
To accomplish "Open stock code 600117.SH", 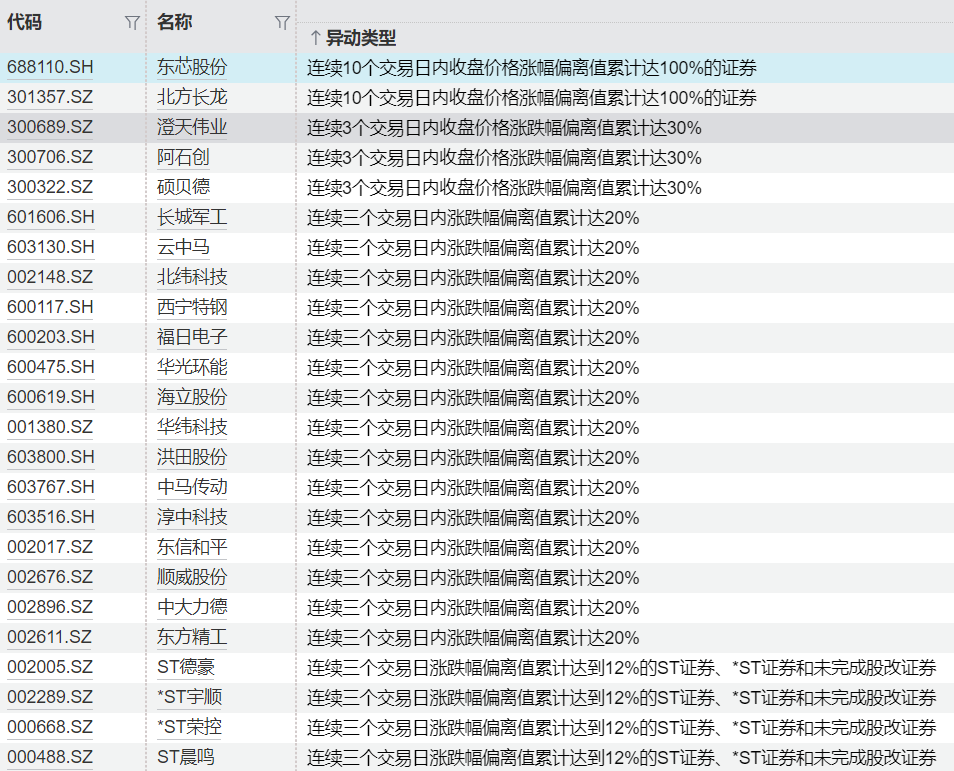I will tap(50, 307).
